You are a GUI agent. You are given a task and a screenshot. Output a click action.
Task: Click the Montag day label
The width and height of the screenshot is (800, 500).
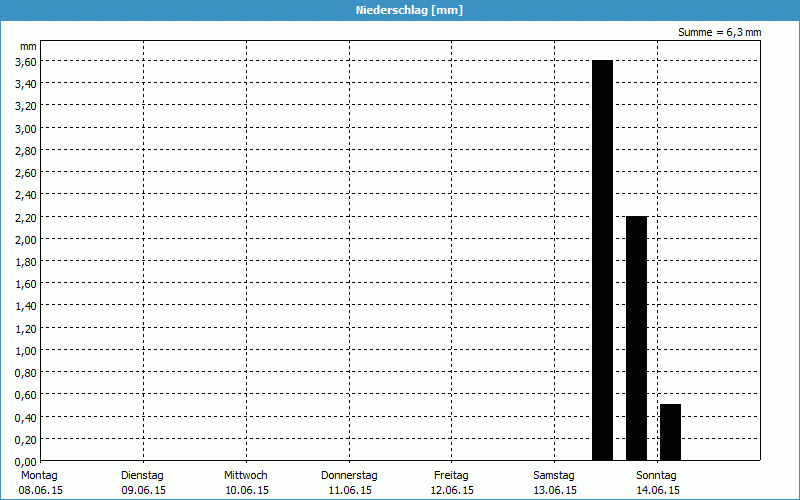(x=39, y=475)
